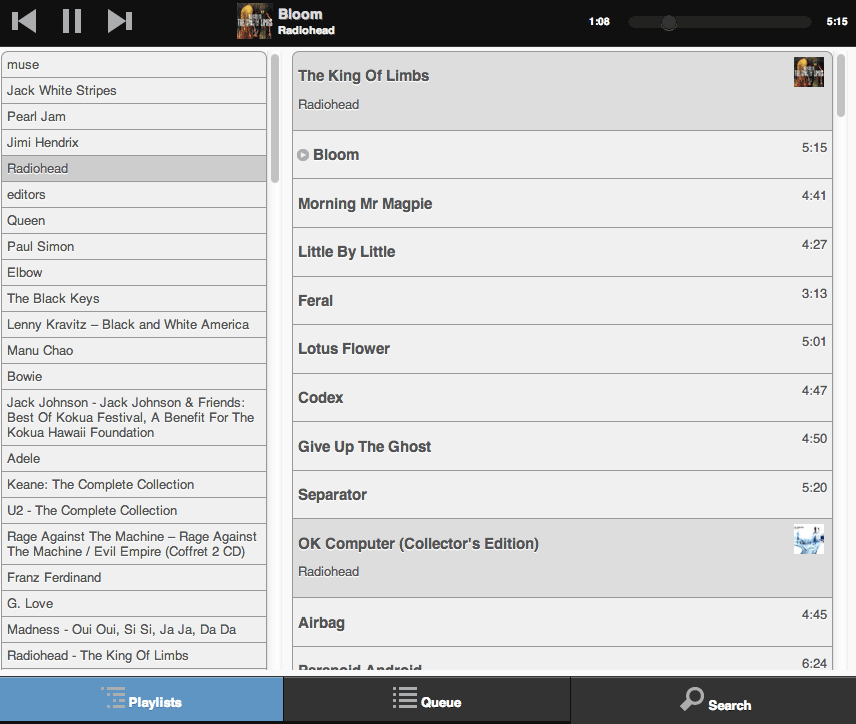Click The King Of Limbs album cover

[808, 72]
